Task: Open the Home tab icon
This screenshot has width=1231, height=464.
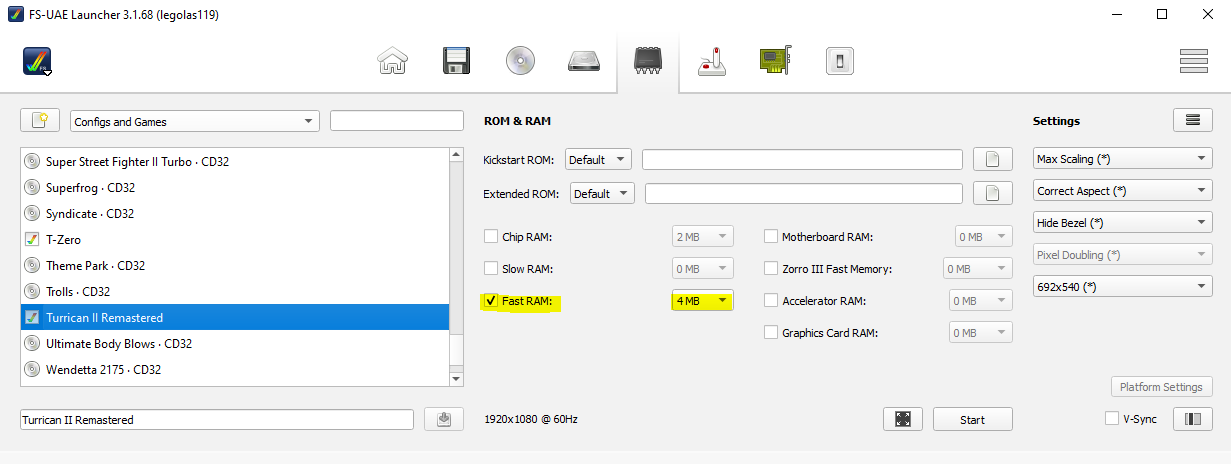Action: tap(392, 61)
